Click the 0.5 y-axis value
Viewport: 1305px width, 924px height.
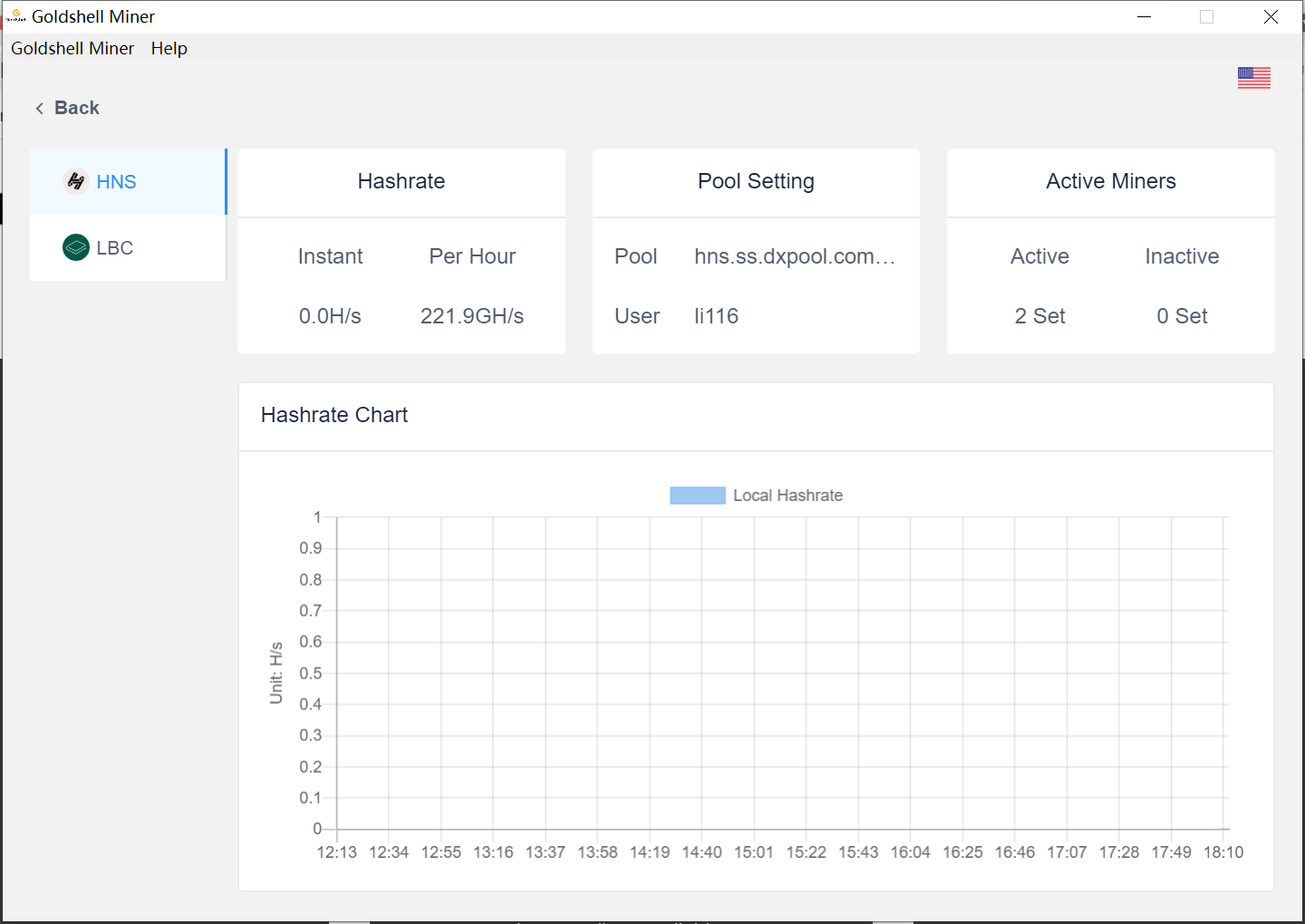tap(311, 673)
